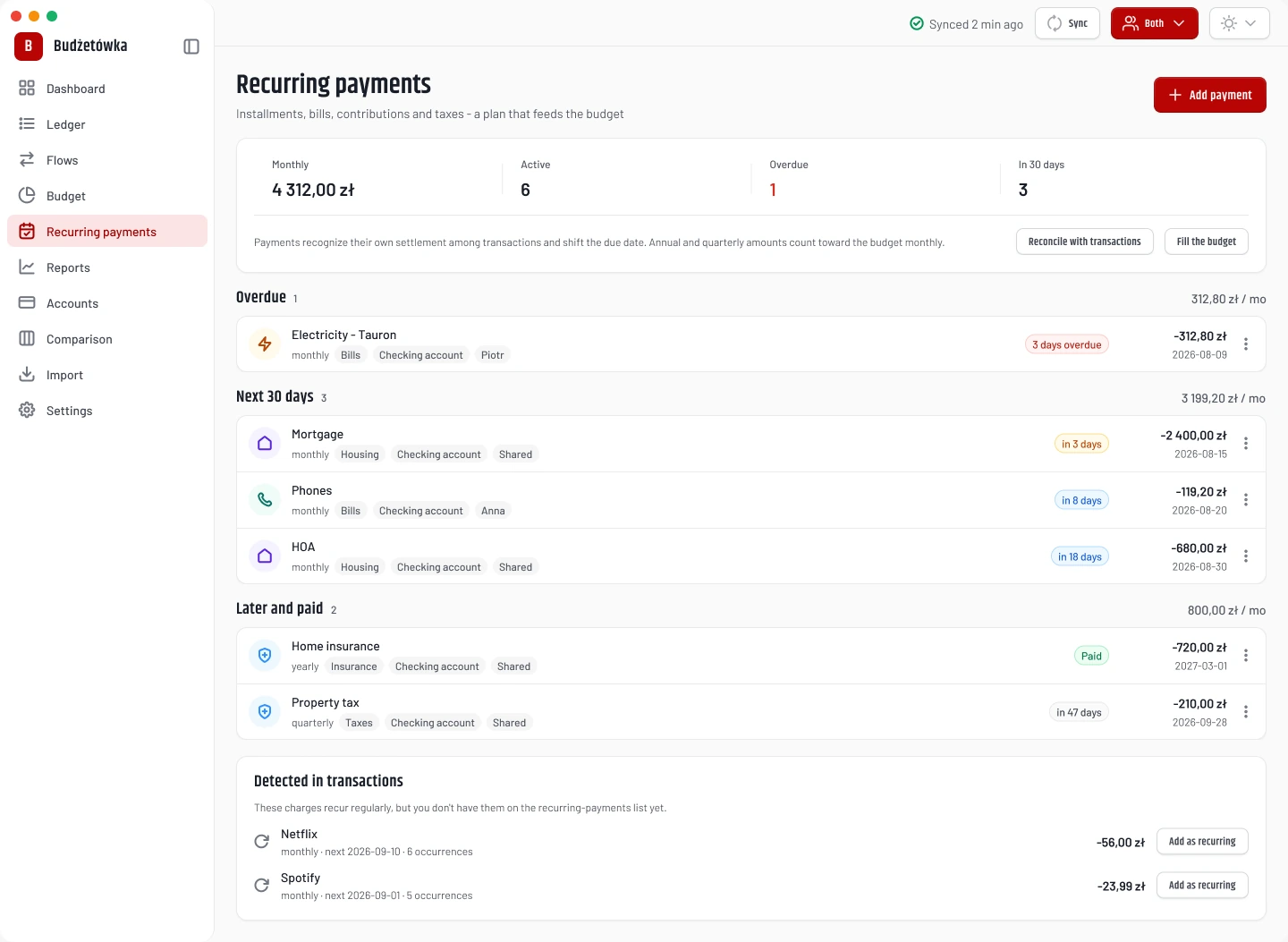Click the Reports chart icon
Screen dimensions: 1288x942
click(x=27, y=267)
